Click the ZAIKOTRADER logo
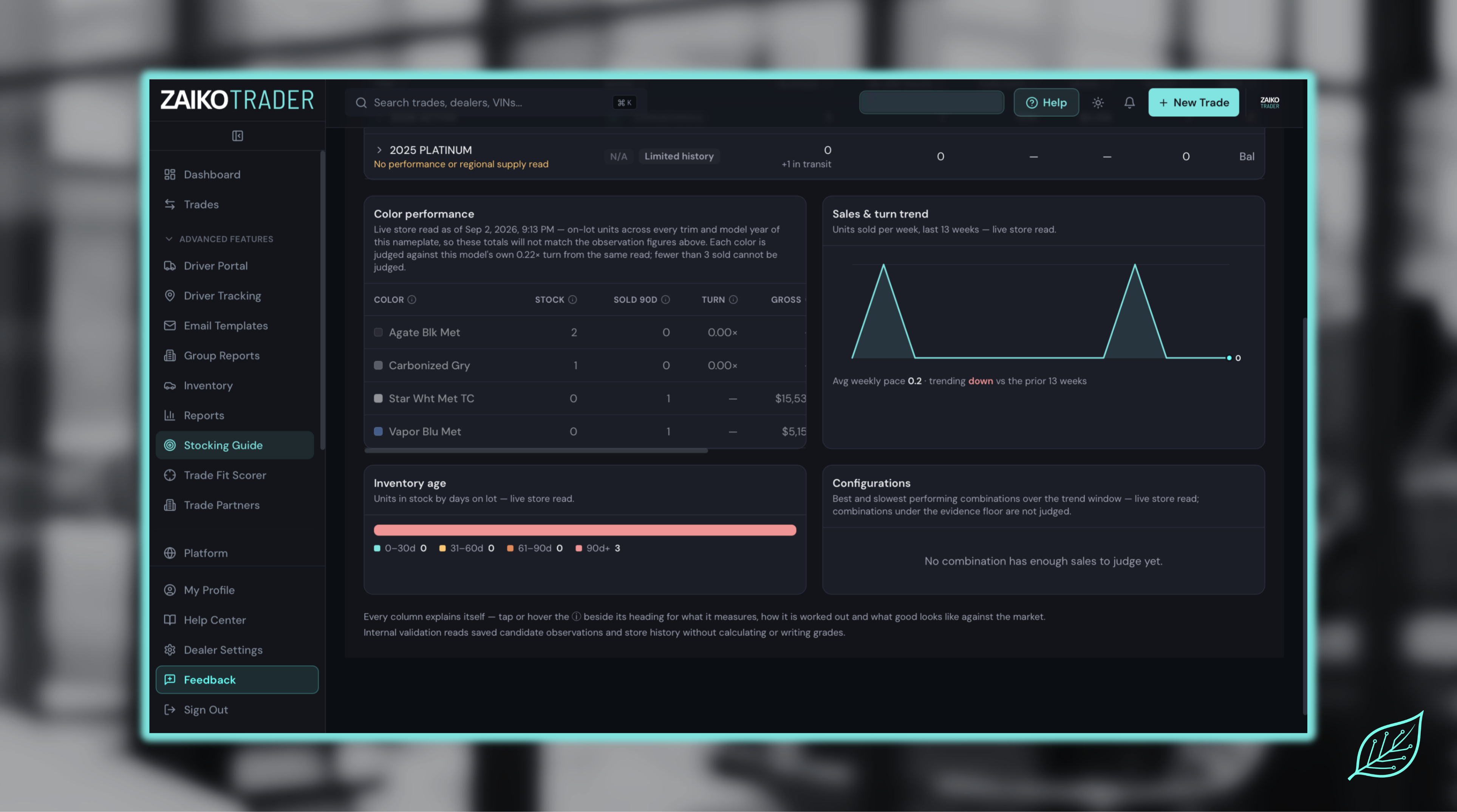Viewport: 1457px width, 812px height. click(237, 100)
